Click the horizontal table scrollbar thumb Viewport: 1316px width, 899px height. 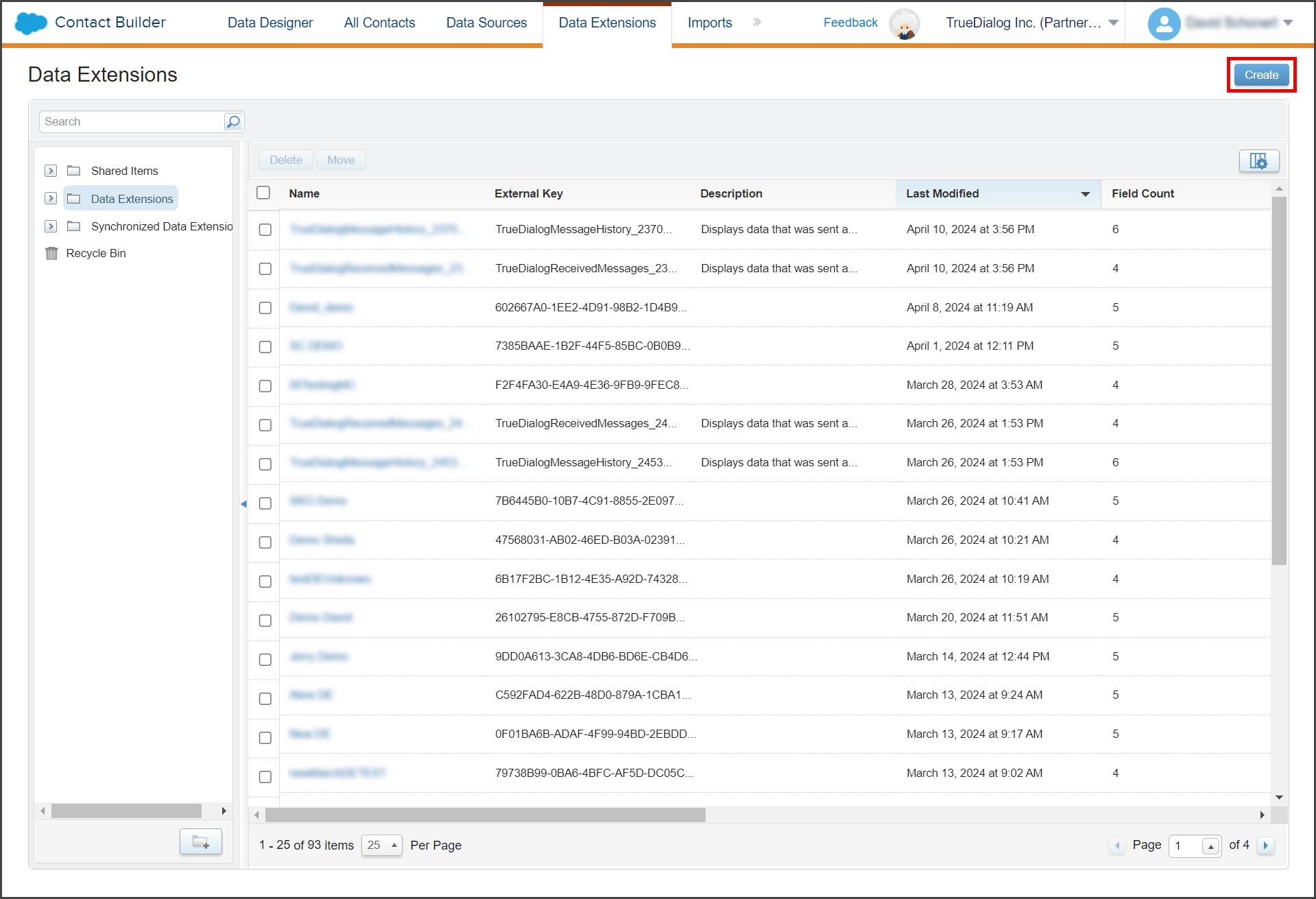(486, 815)
